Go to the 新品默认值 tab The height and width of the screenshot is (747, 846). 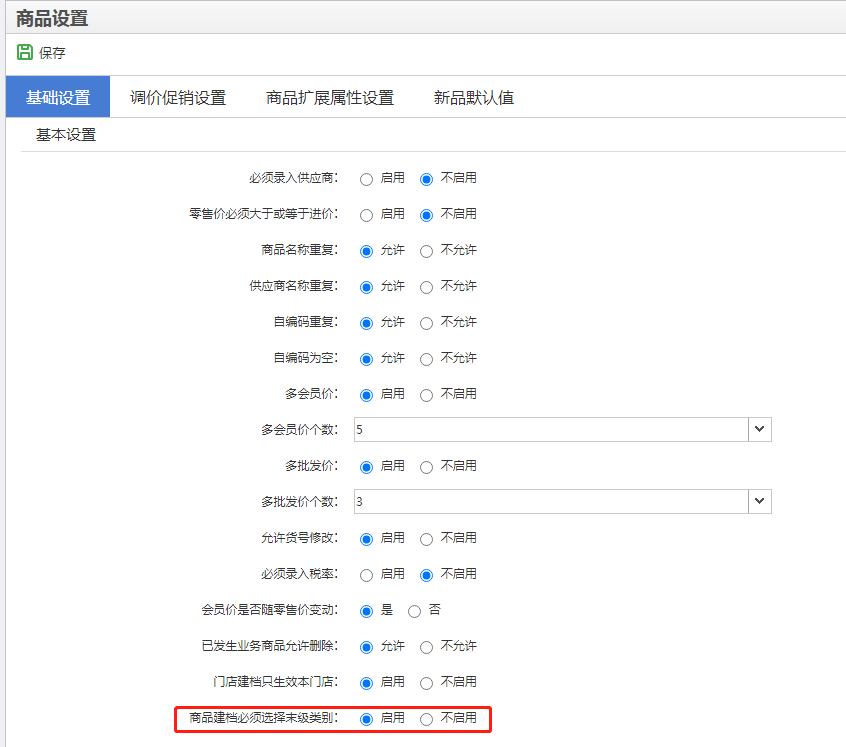tap(474, 98)
